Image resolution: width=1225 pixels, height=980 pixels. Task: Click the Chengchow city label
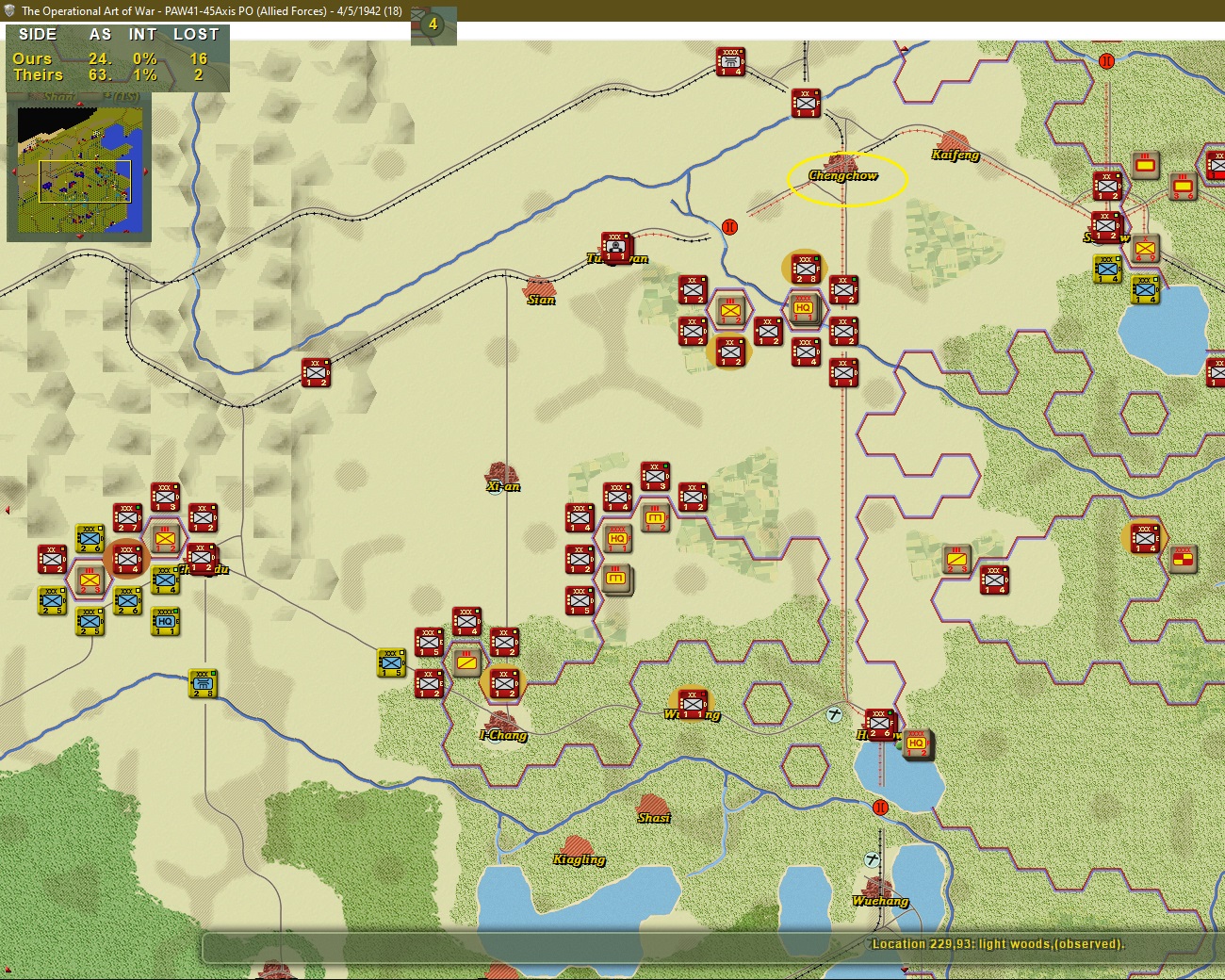pos(843,176)
